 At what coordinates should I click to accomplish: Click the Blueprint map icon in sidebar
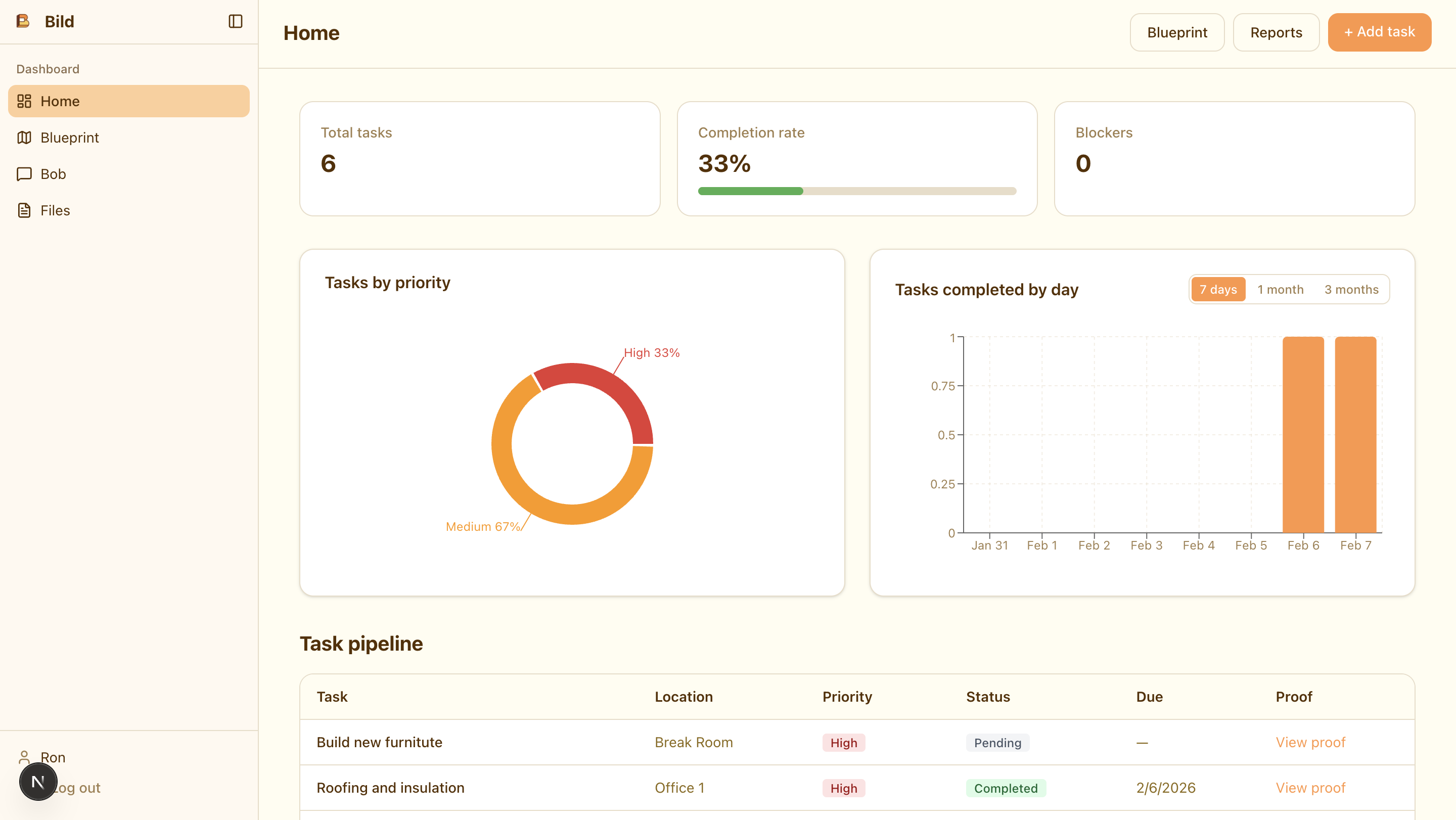(24, 138)
